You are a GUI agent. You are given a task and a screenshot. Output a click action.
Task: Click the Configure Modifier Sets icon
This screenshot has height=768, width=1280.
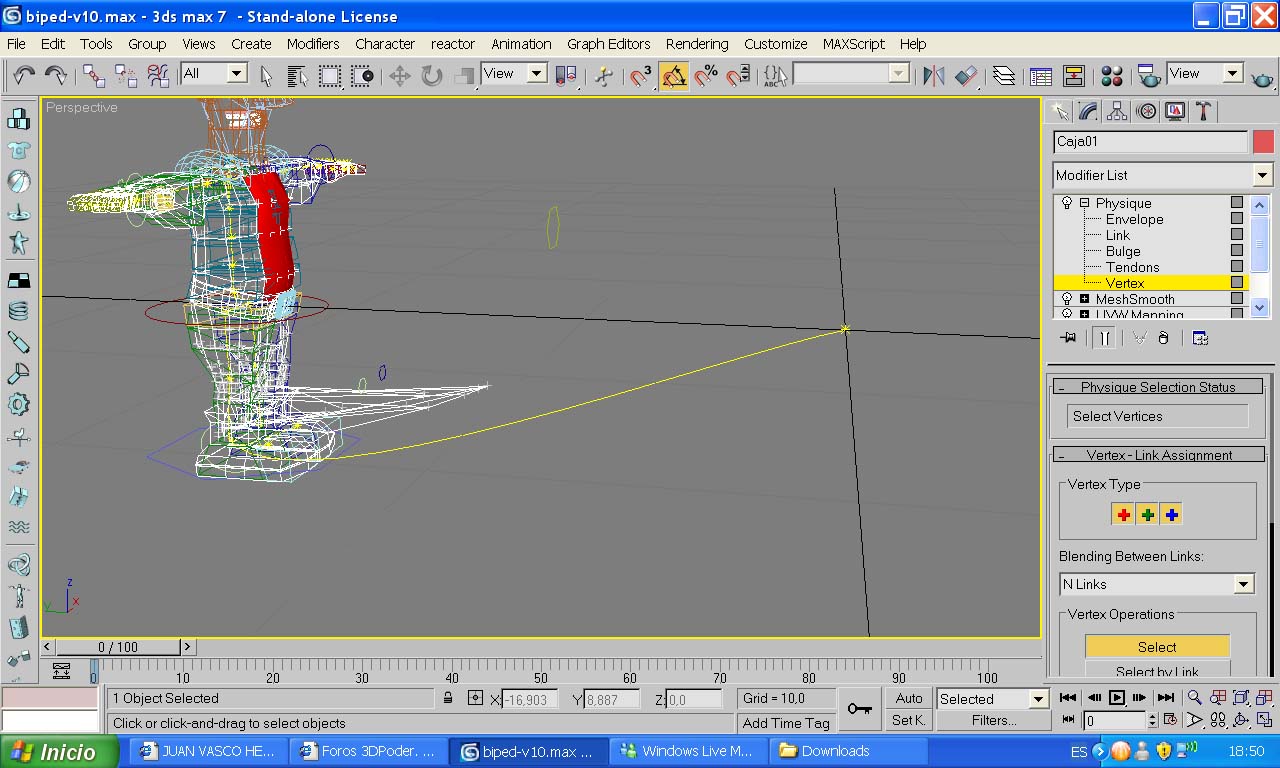[1201, 338]
